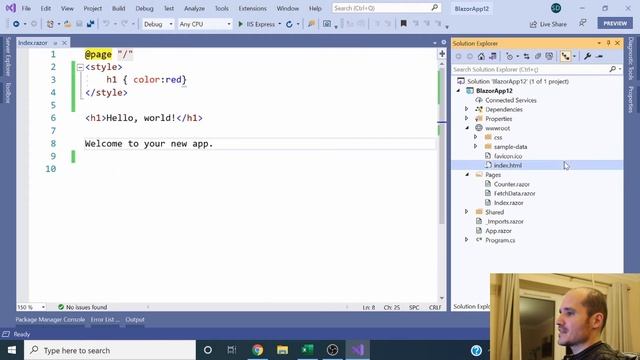Viewport: 640px width, 360px height.
Task: Click the Home icon in Solution Explorer
Action: [481, 56]
